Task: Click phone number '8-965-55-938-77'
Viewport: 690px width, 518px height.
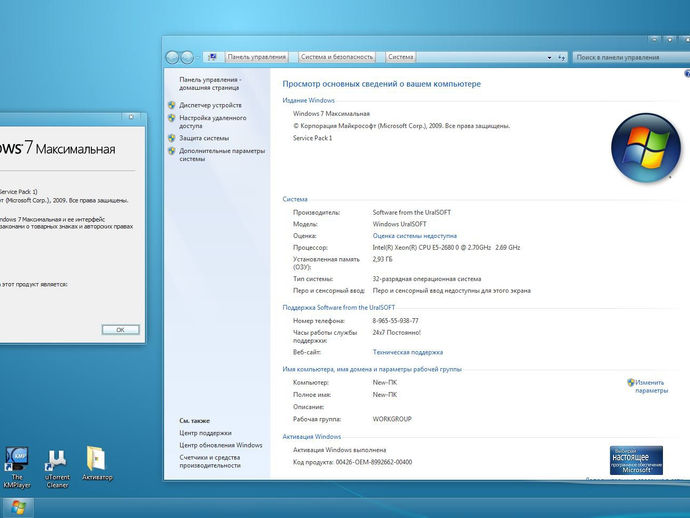Action: pos(396,321)
